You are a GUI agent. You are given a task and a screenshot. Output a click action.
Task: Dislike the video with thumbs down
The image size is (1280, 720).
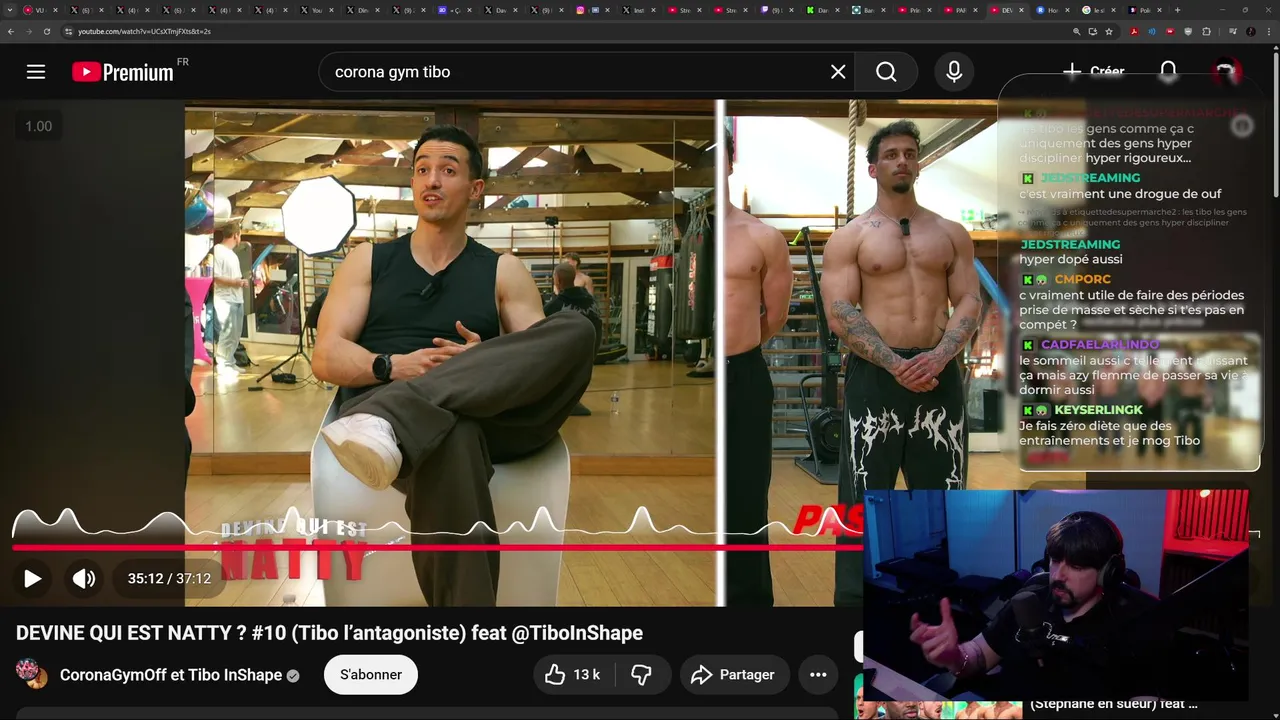642,675
